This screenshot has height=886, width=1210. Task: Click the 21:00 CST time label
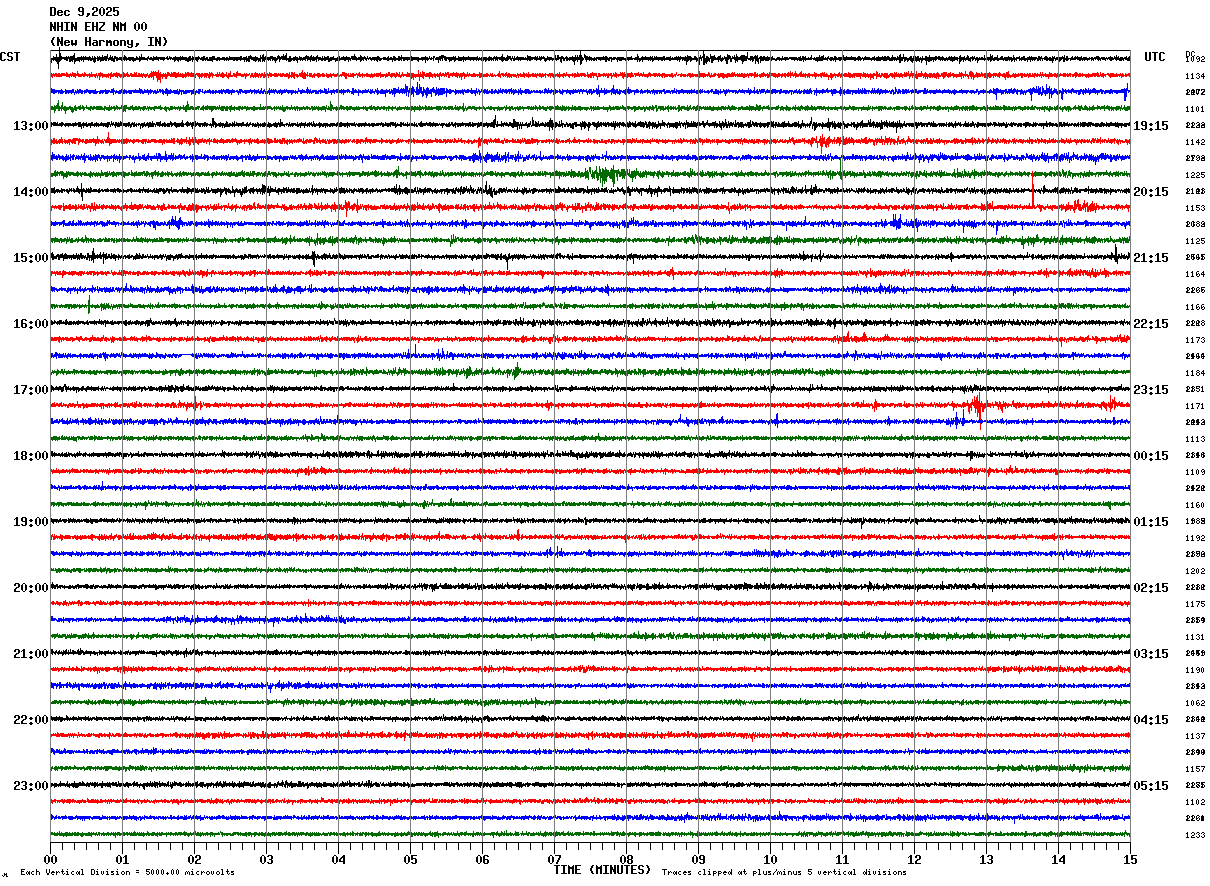pyautogui.click(x=31, y=654)
